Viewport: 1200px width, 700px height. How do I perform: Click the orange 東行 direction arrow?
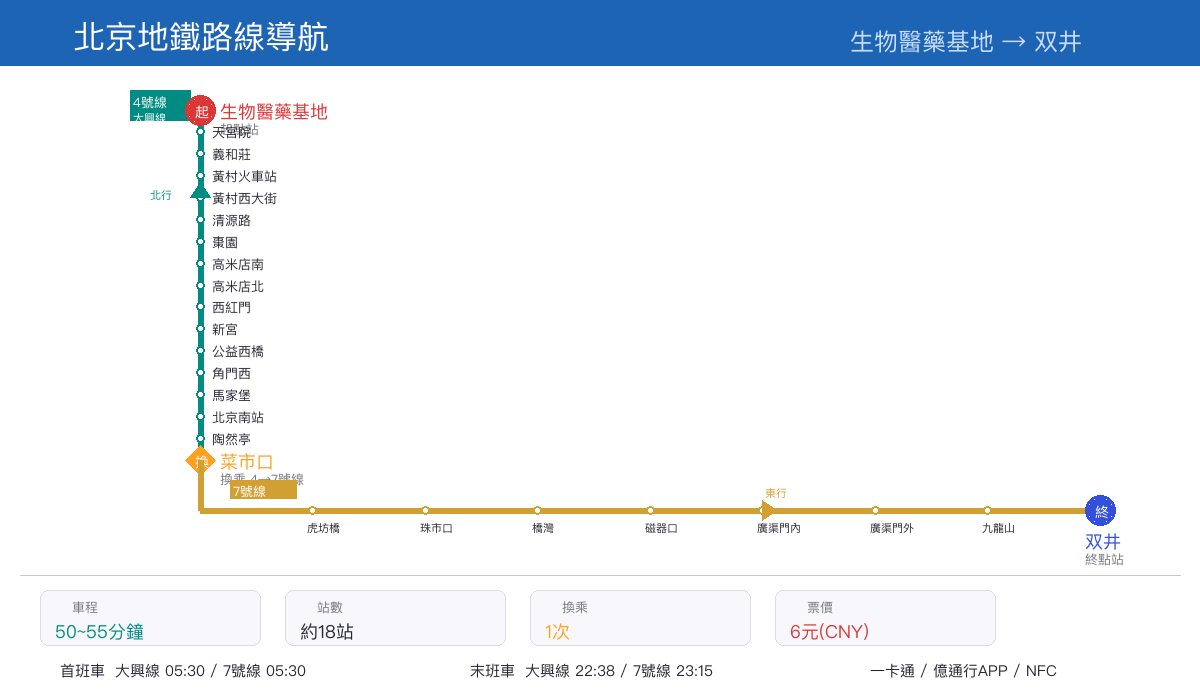click(x=768, y=511)
